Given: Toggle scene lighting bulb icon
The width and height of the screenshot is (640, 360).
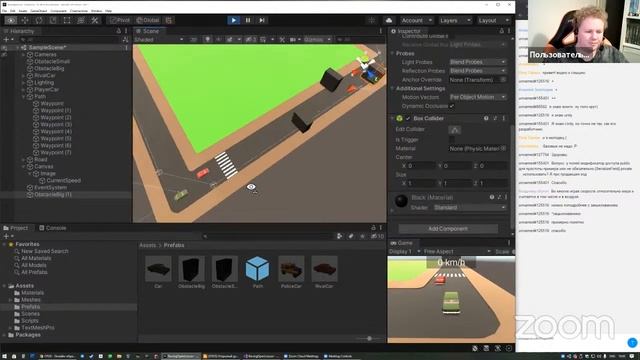Looking at the screenshot, I should tap(207, 40).
